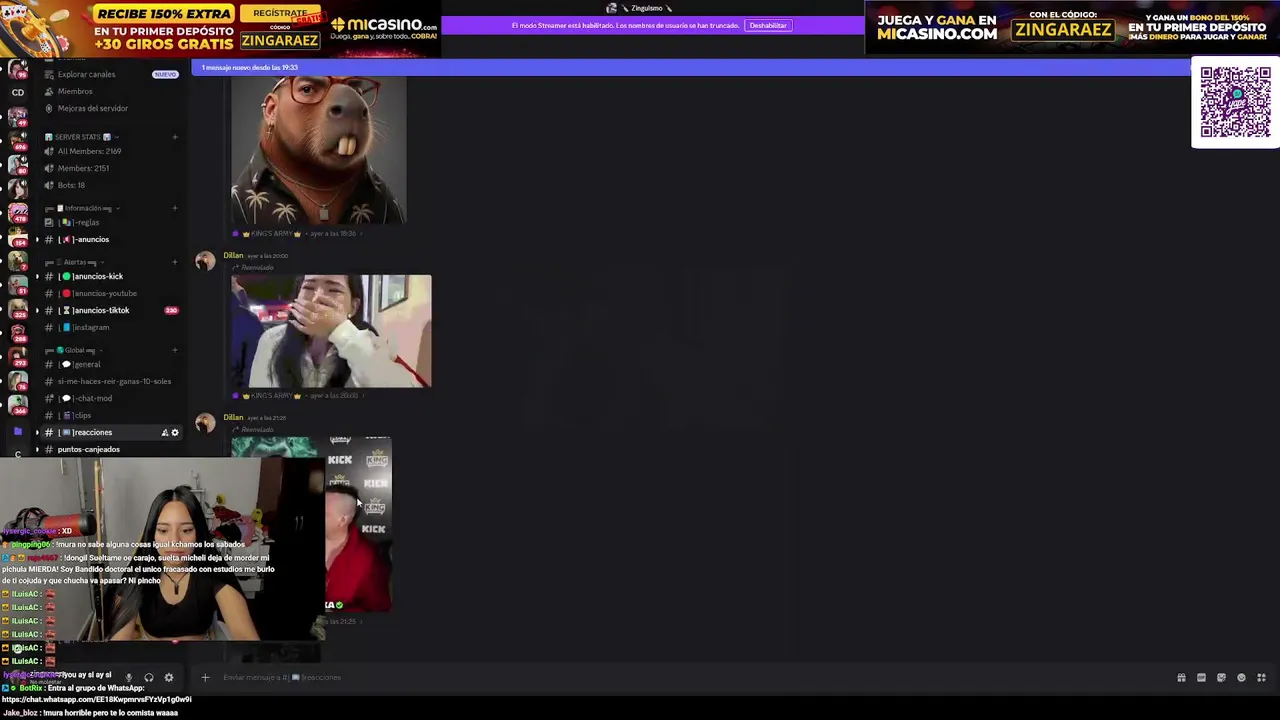1280x720 pixels.
Task: Open the server with 366 badge
Action: click(x=17, y=403)
